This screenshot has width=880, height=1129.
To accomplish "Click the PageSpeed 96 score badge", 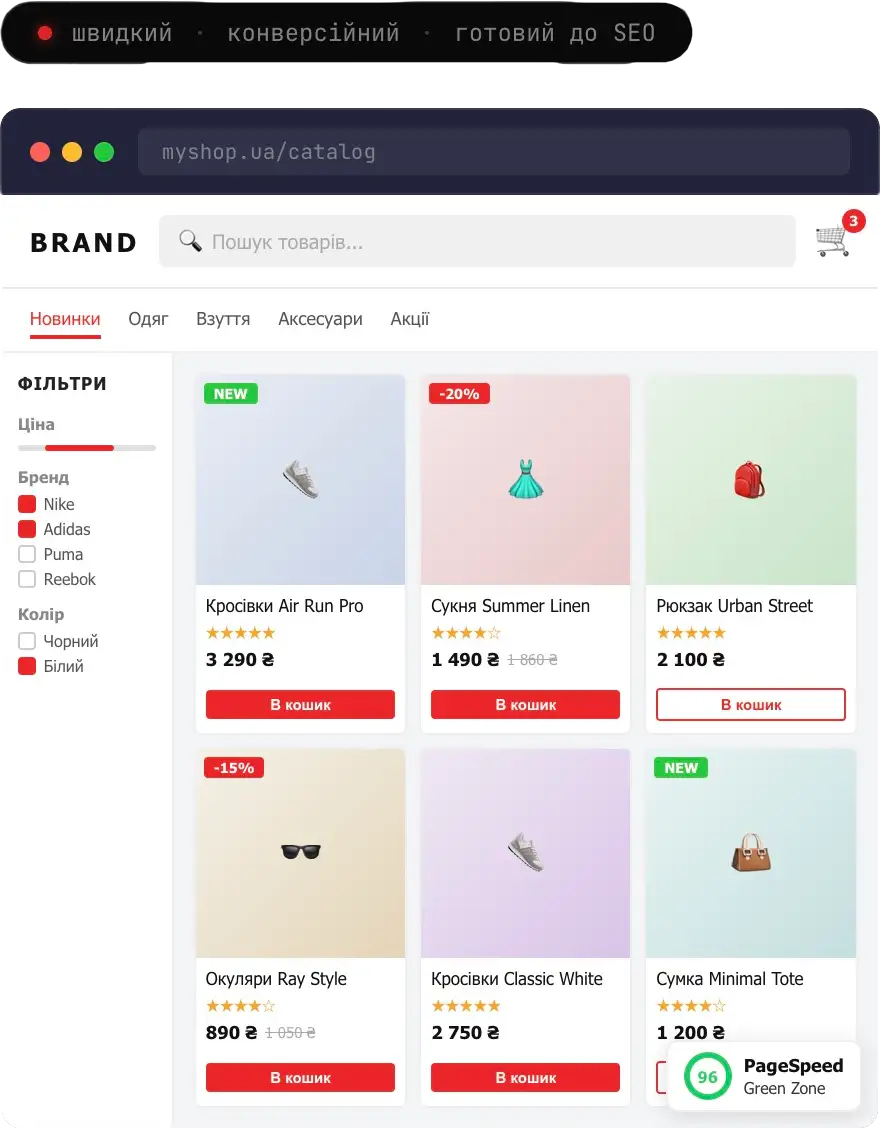I will pyautogui.click(x=707, y=1076).
